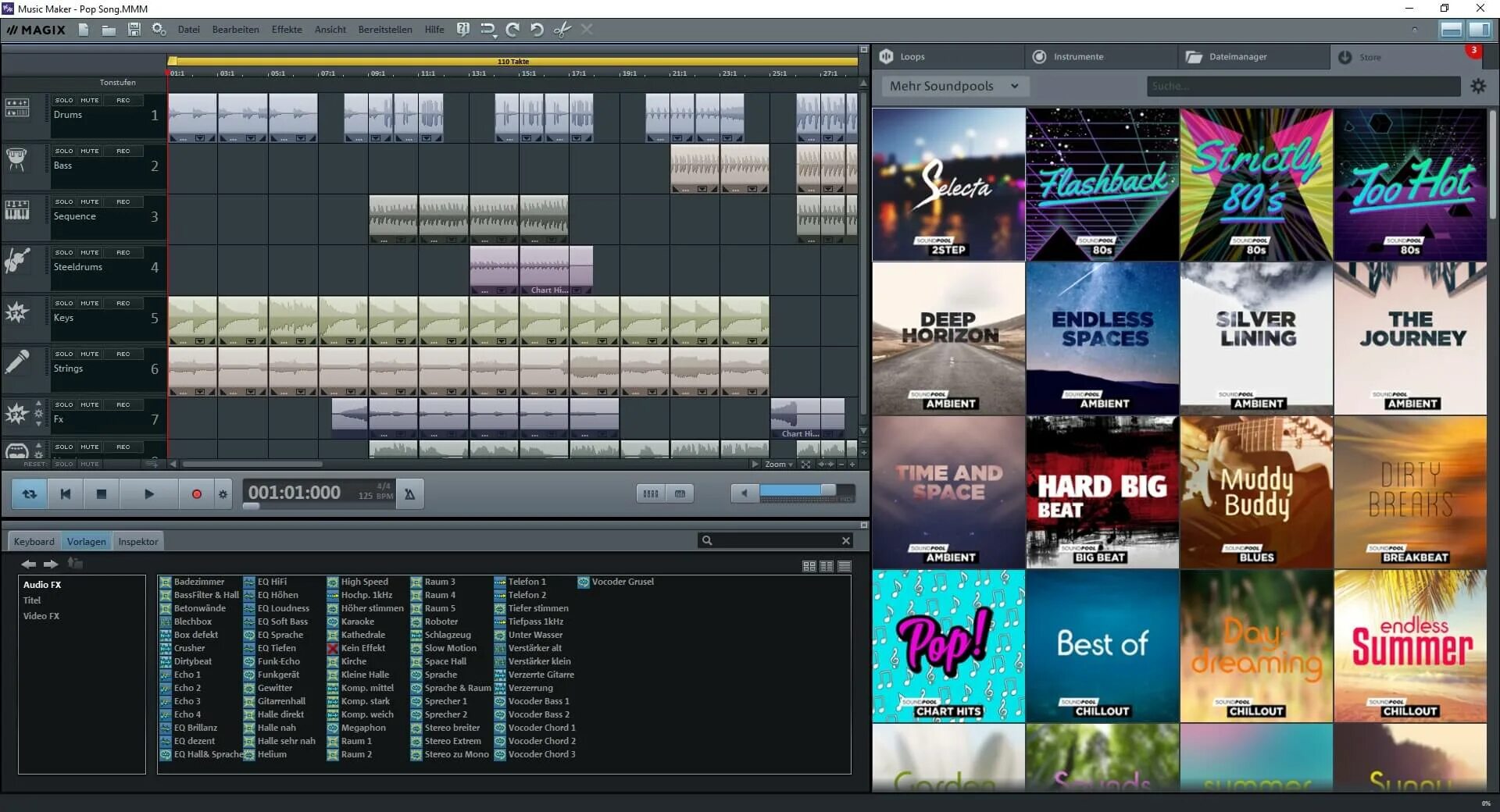Open the Bearbeiten menu

pos(235,30)
